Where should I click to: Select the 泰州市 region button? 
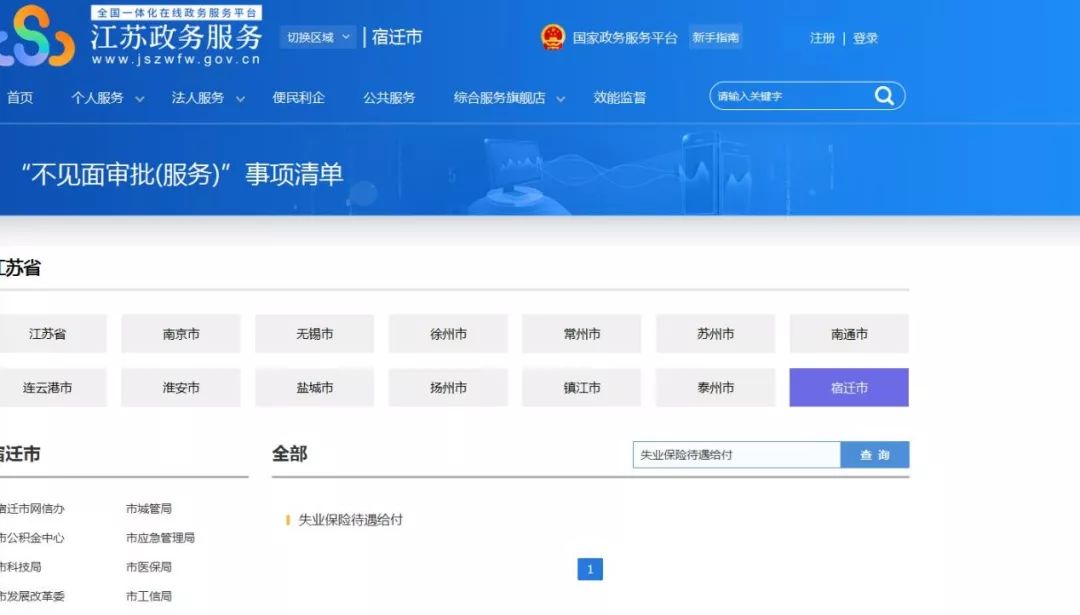716,387
